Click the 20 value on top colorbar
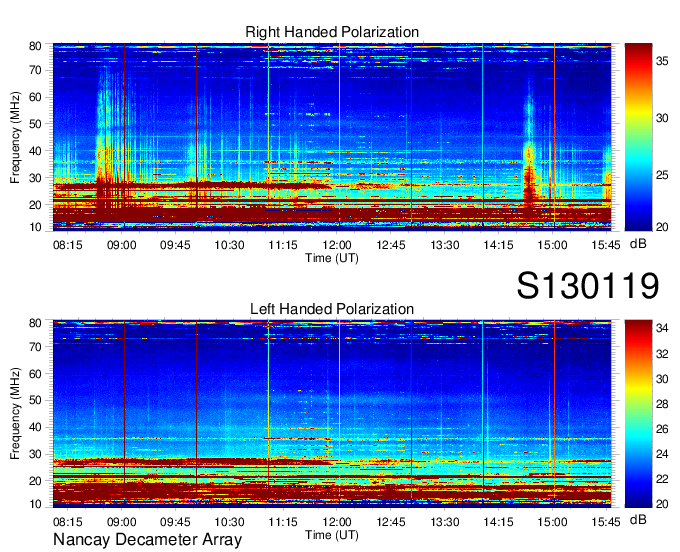This screenshot has height=552, width=680. tap(662, 227)
